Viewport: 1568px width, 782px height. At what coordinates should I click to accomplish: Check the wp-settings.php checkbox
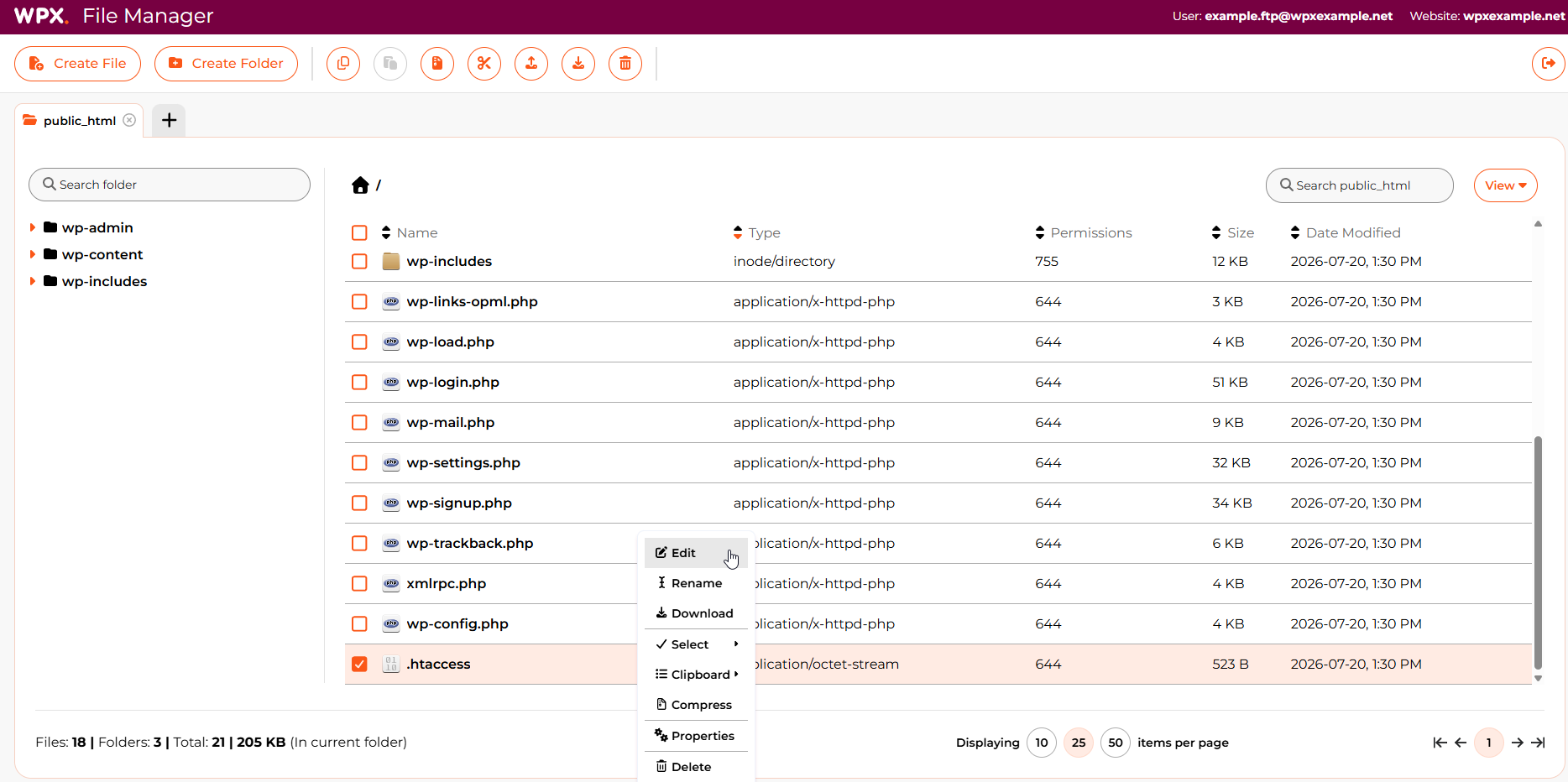(359, 463)
